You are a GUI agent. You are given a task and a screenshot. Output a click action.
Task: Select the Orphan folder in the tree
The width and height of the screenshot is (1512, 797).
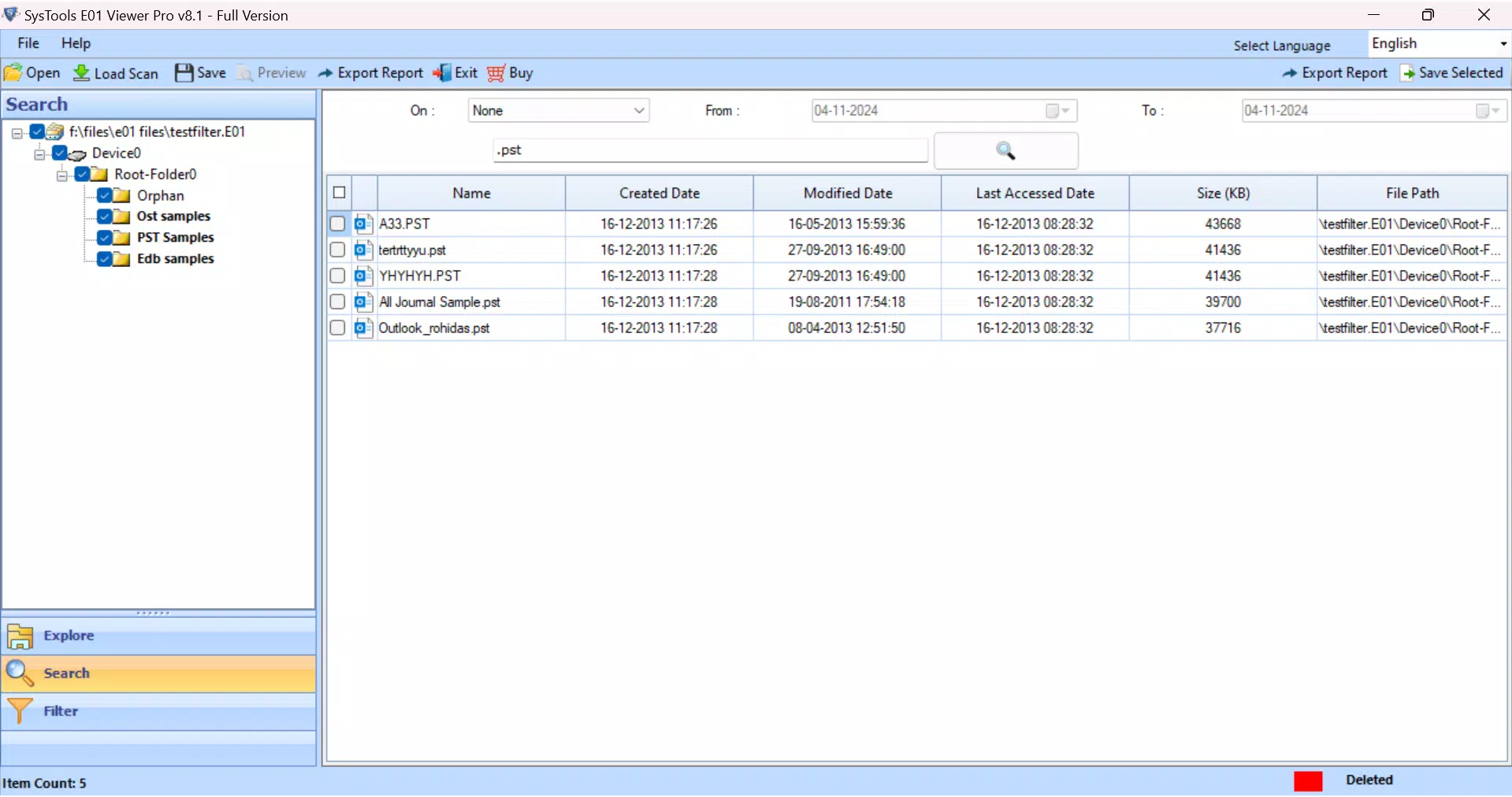click(160, 195)
